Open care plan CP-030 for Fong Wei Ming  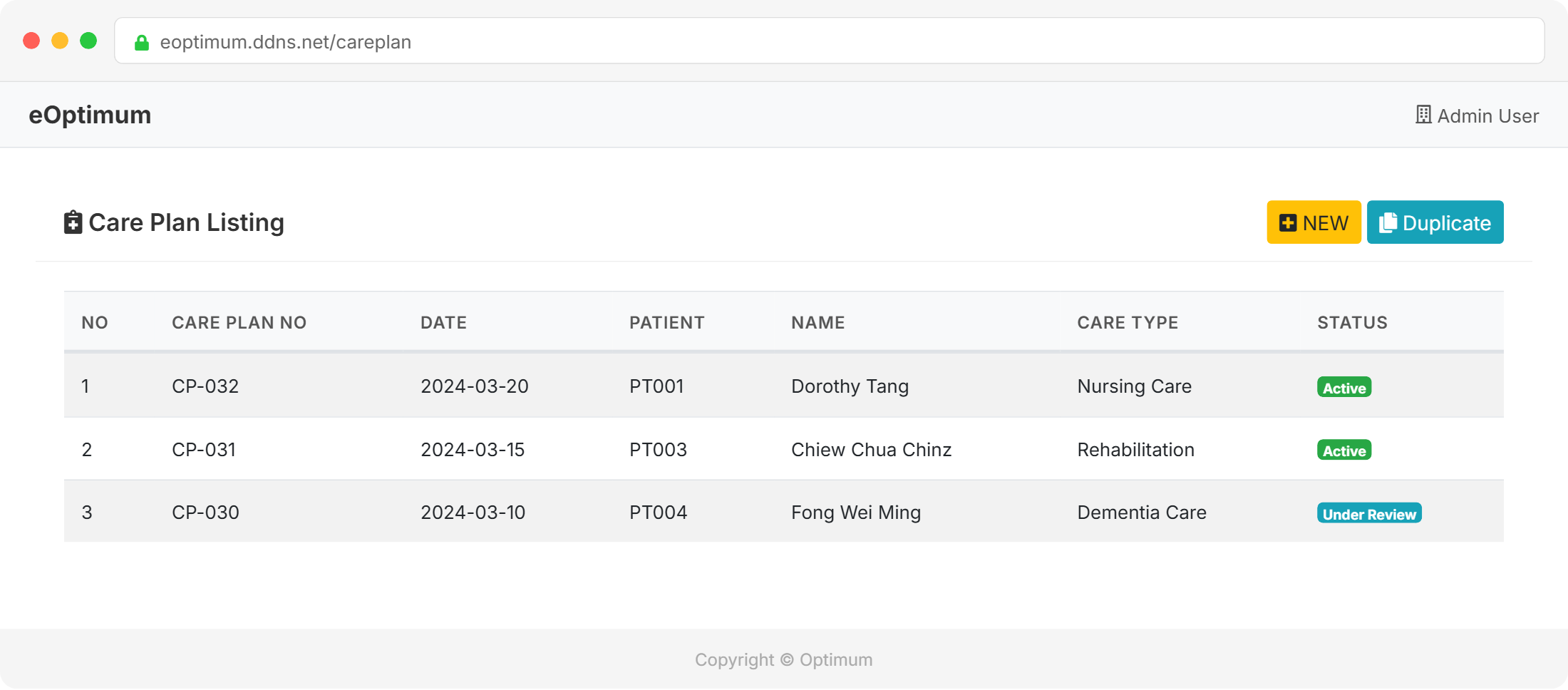[x=205, y=513]
